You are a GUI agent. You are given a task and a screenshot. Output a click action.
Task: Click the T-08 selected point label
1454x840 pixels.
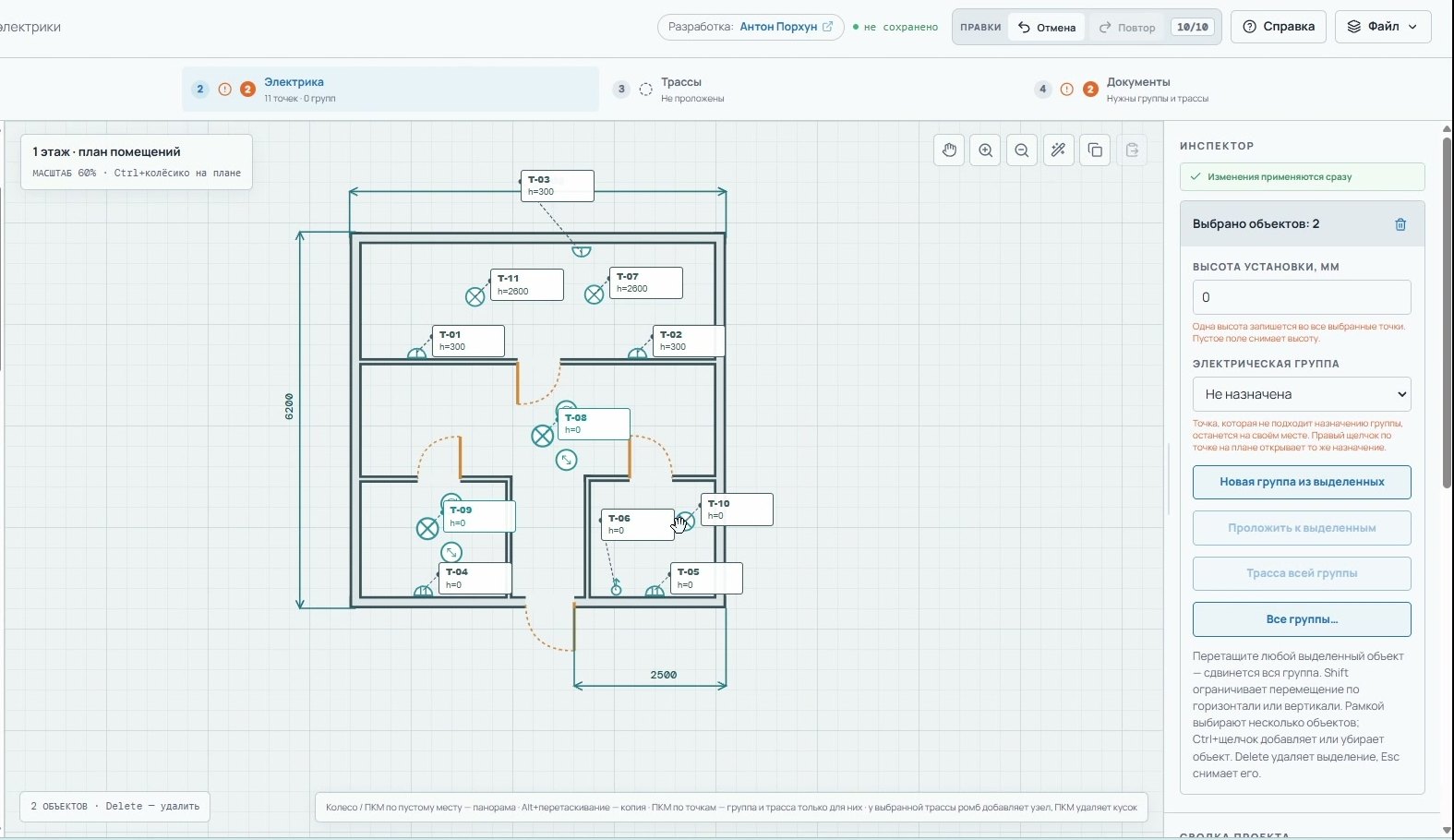(595, 424)
